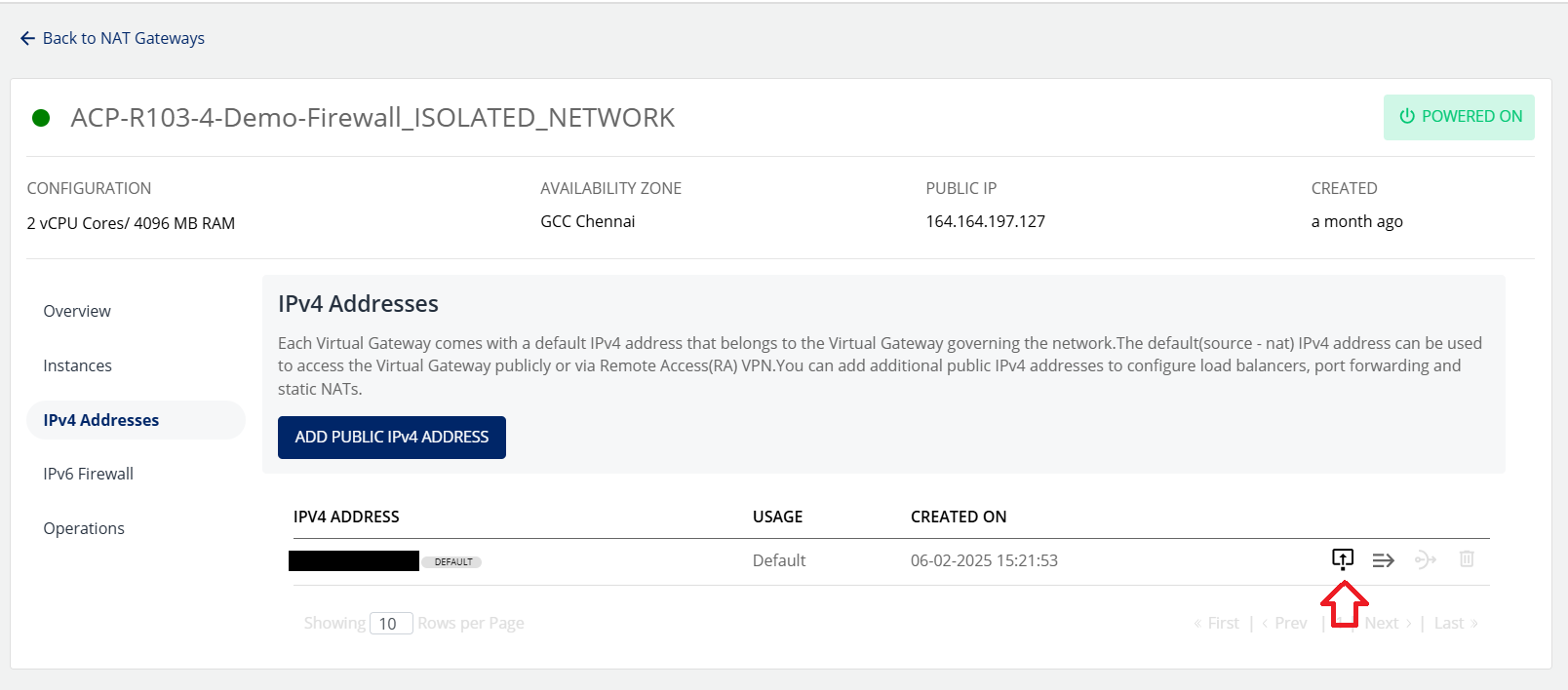The image size is (1568, 690).
Task: Click the 2 vCPU Cores/ 4096 MB RAM text
Action: [x=131, y=223]
